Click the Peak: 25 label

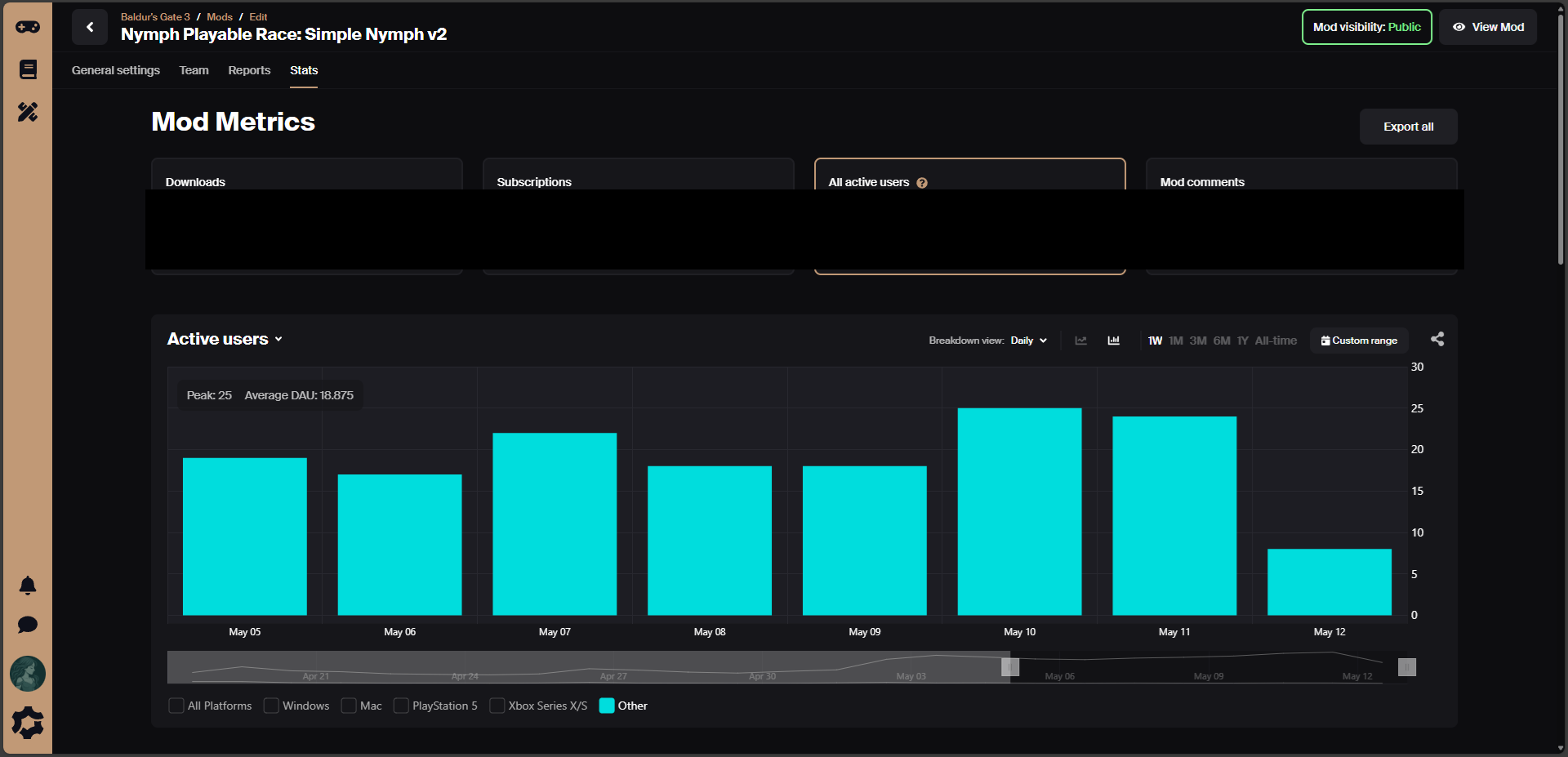pos(209,395)
